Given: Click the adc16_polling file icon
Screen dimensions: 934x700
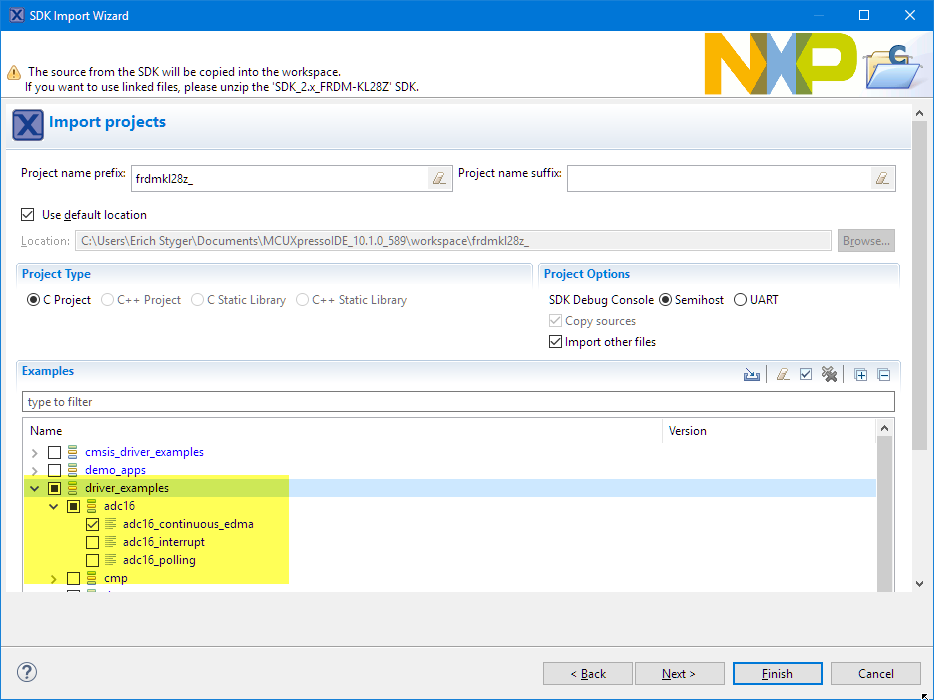Looking at the screenshot, I should point(110,560).
